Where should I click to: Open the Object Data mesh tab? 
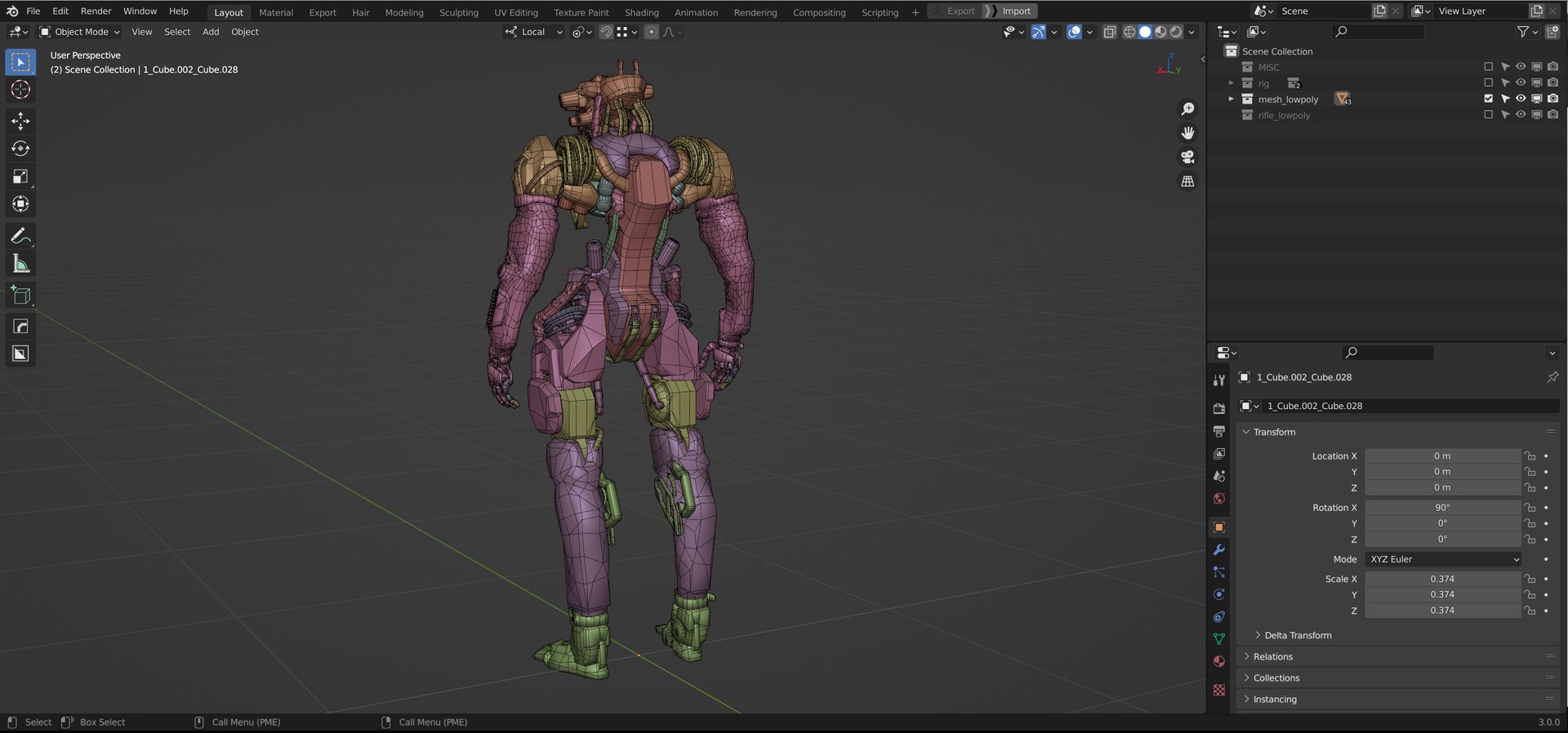click(x=1219, y=639)
